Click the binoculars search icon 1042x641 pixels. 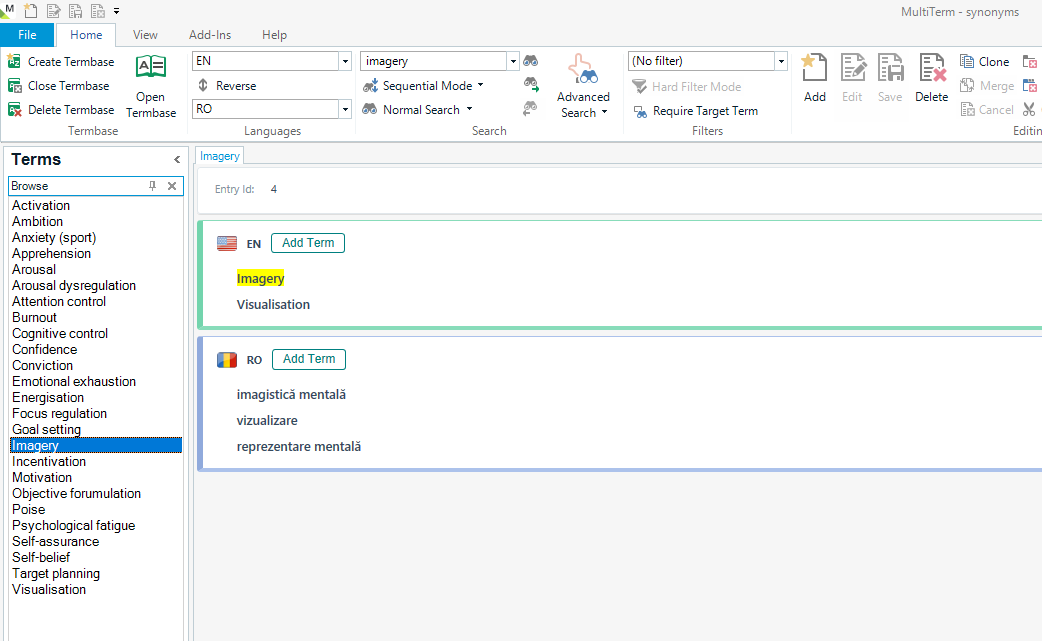[x=531, y=60]
